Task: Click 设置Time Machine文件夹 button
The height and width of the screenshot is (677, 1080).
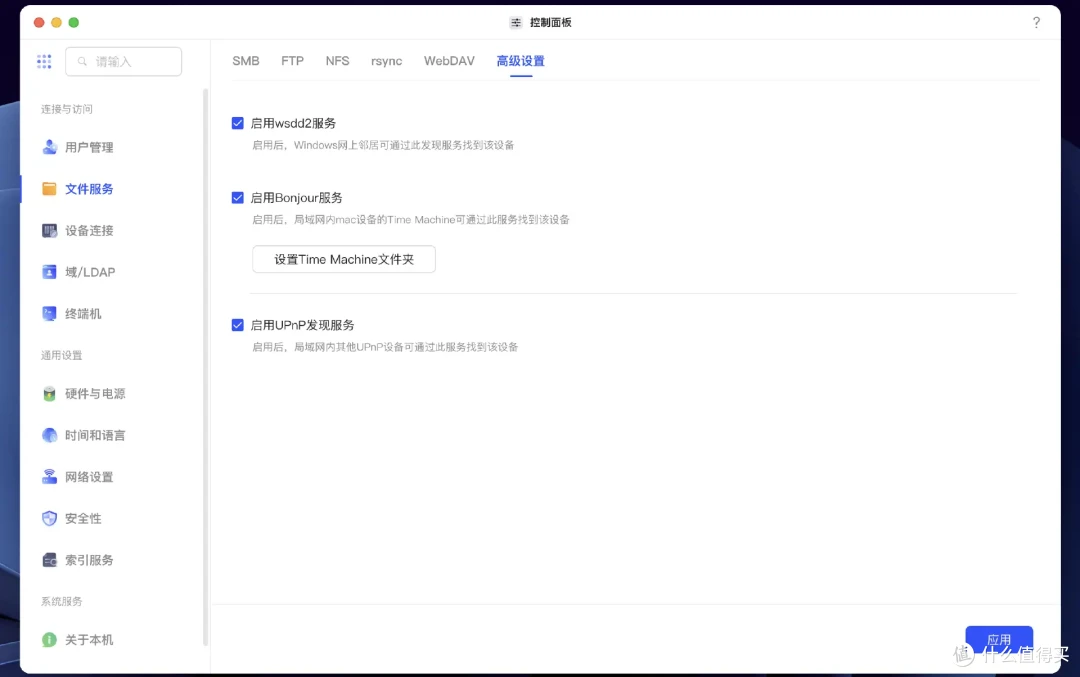Action: point(344,259)
